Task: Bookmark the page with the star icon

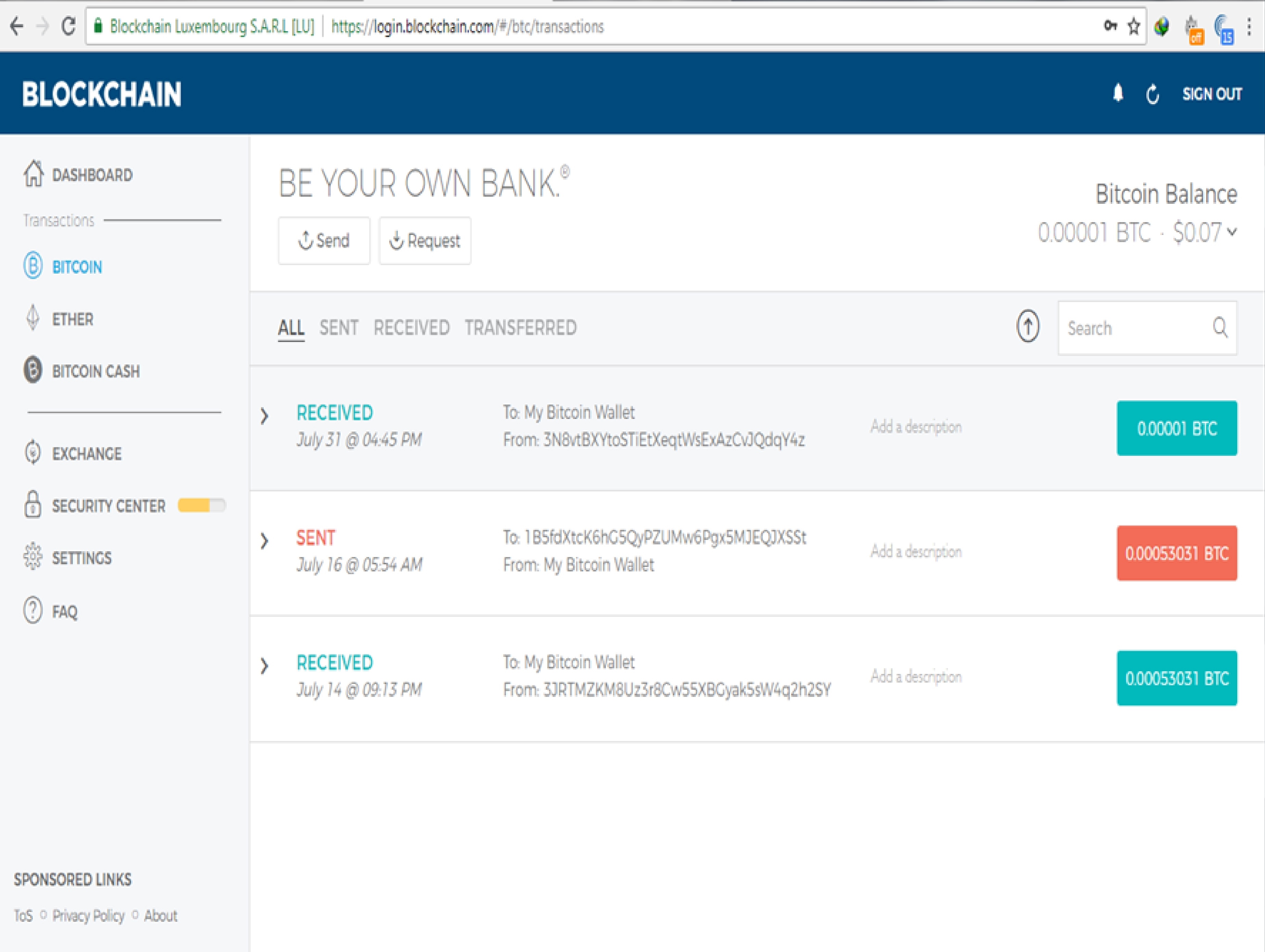Action: click(1133, 26)
